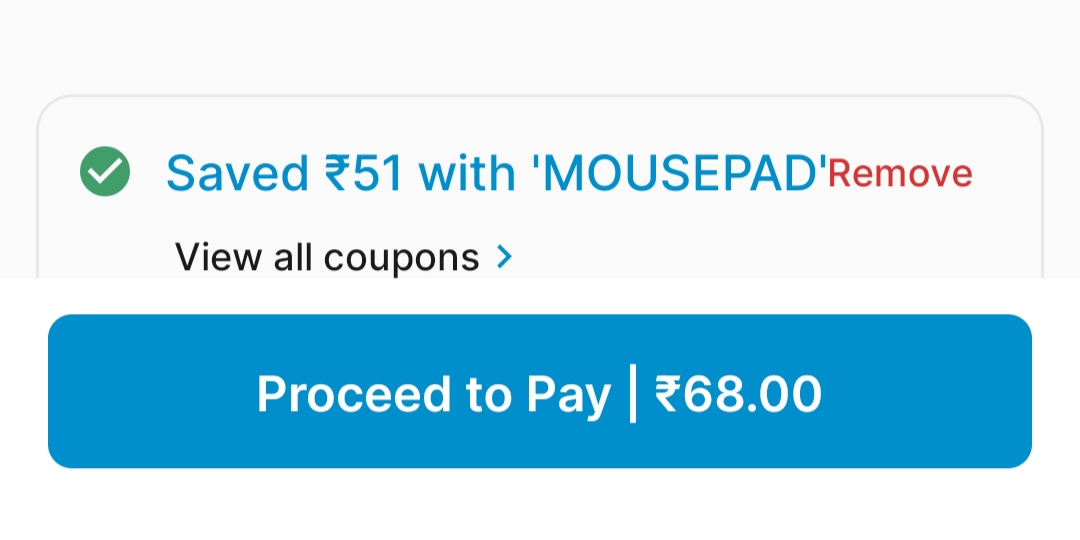Tap the green success tick
1080x540 pixels.
pos(104,172)
